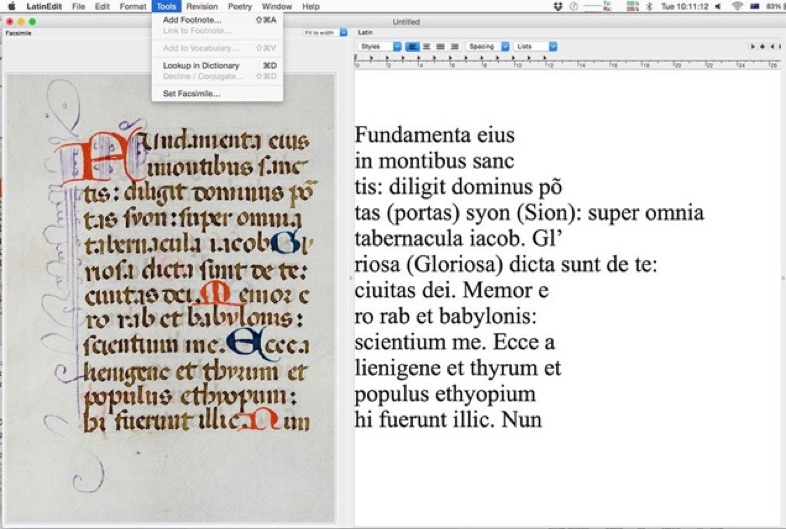Open the LatinEdit application menu

pyautogui.click(x=46, y=7)
